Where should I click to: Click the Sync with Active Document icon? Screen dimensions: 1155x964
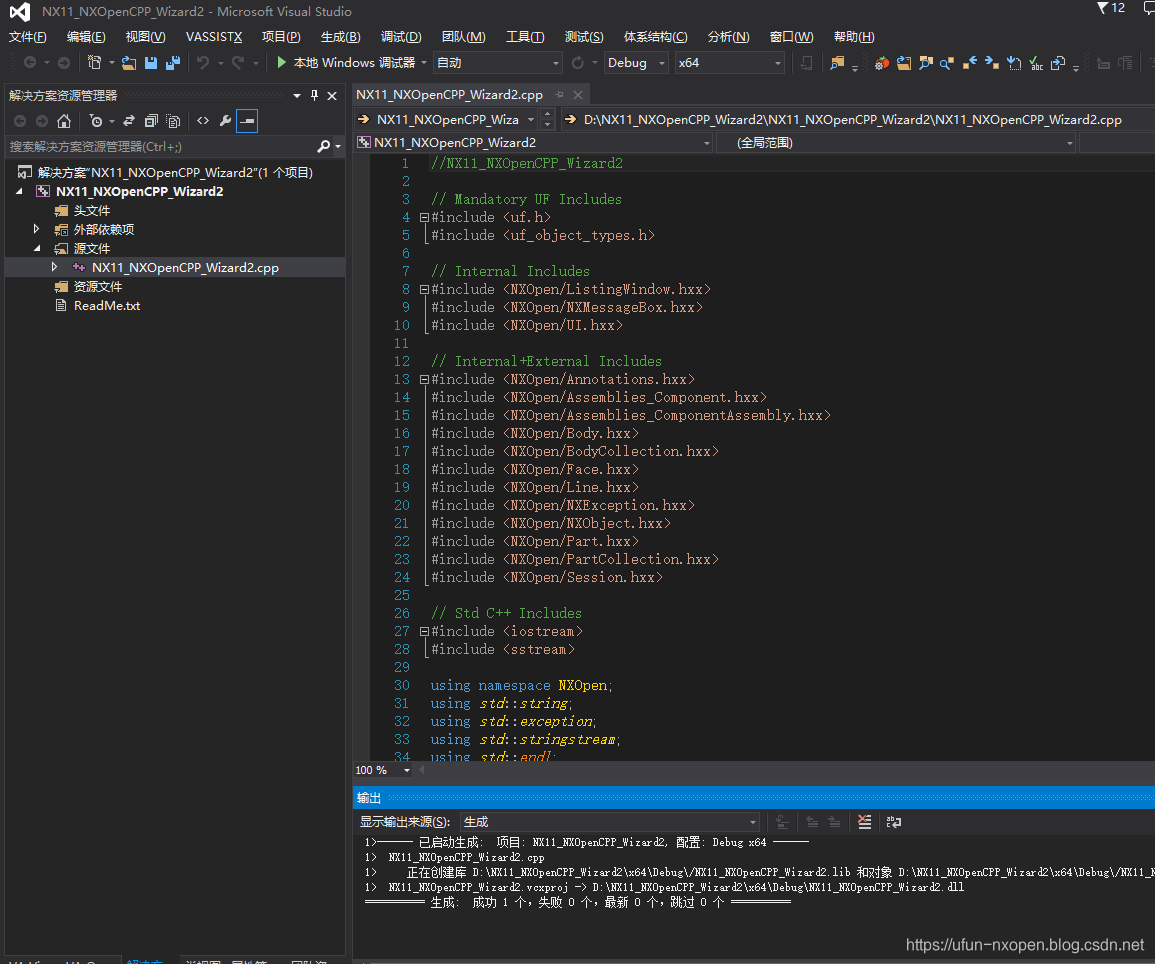129,121
